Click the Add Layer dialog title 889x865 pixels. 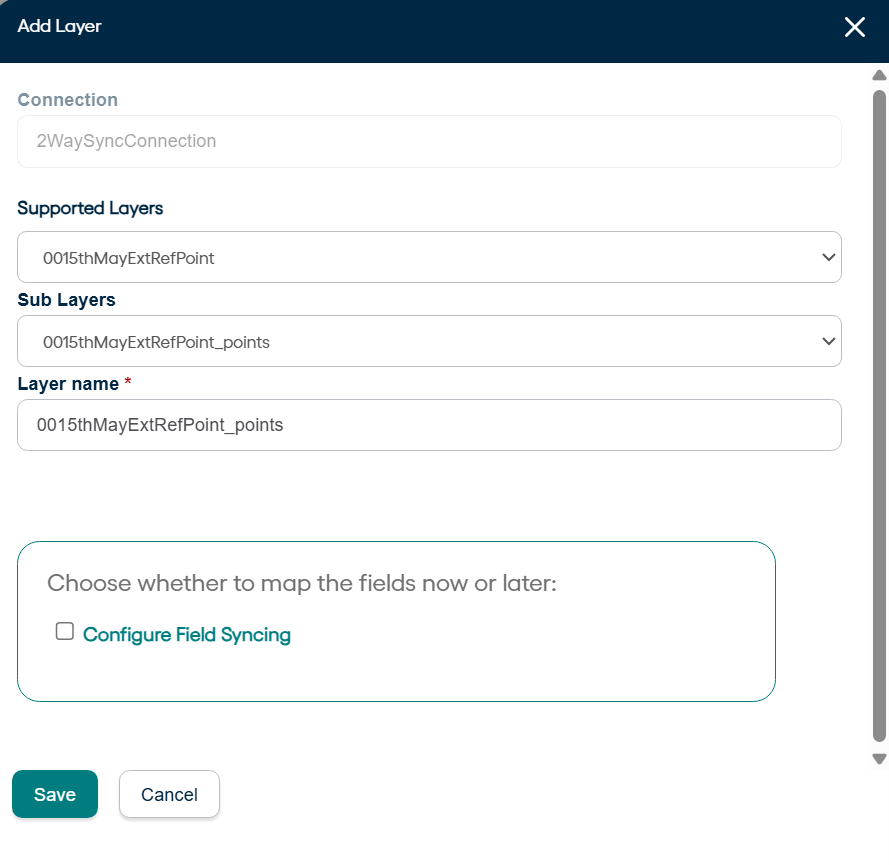(60, 26)
